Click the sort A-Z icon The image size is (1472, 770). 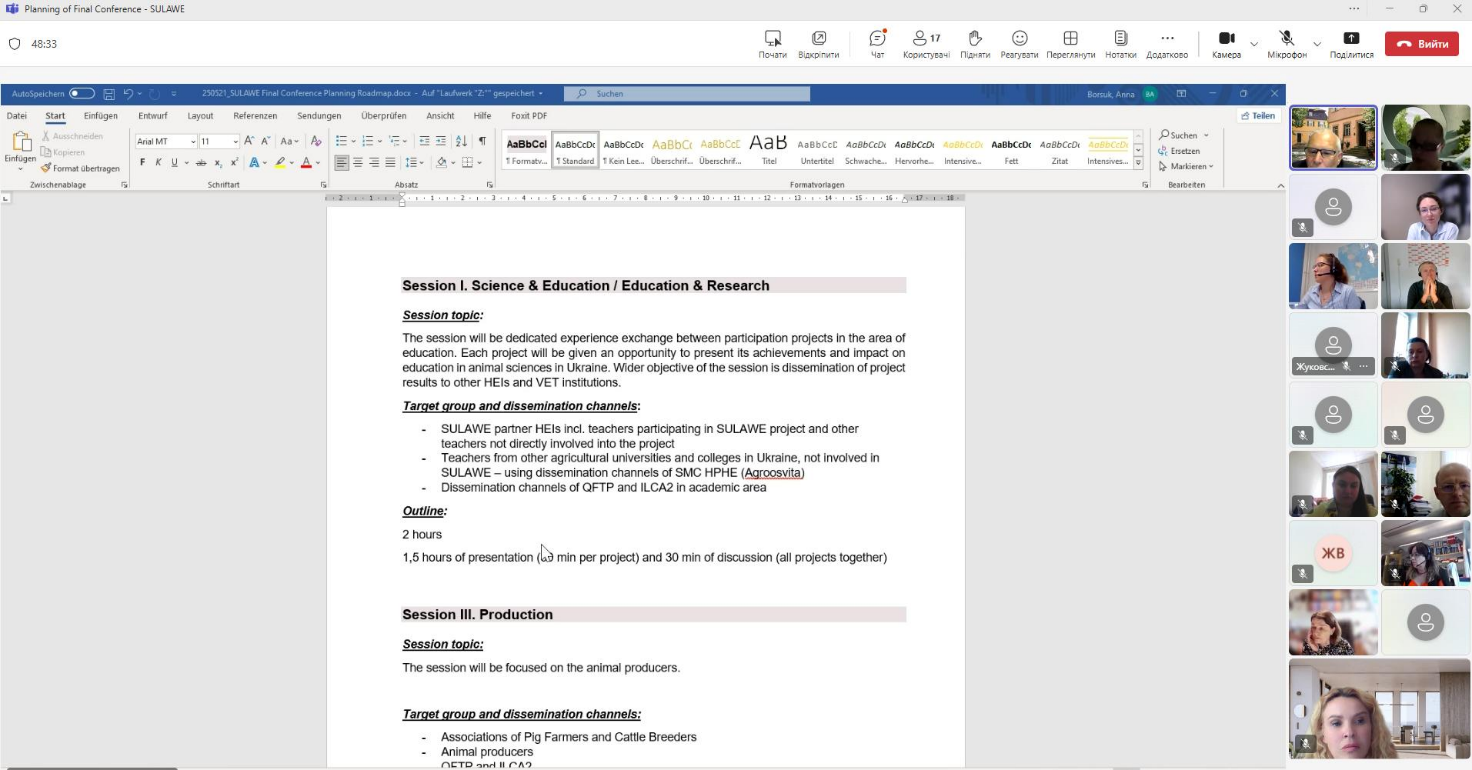461,141
